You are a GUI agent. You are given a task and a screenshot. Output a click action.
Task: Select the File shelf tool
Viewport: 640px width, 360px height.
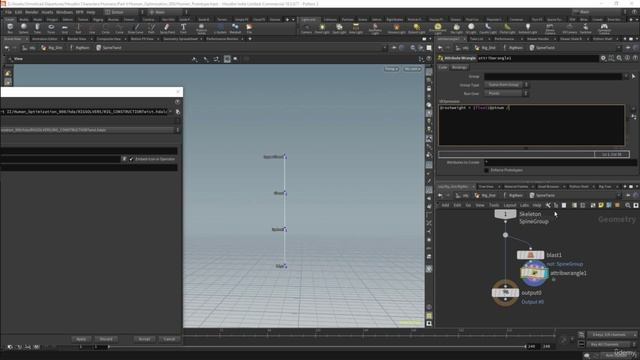pos(249,29)
